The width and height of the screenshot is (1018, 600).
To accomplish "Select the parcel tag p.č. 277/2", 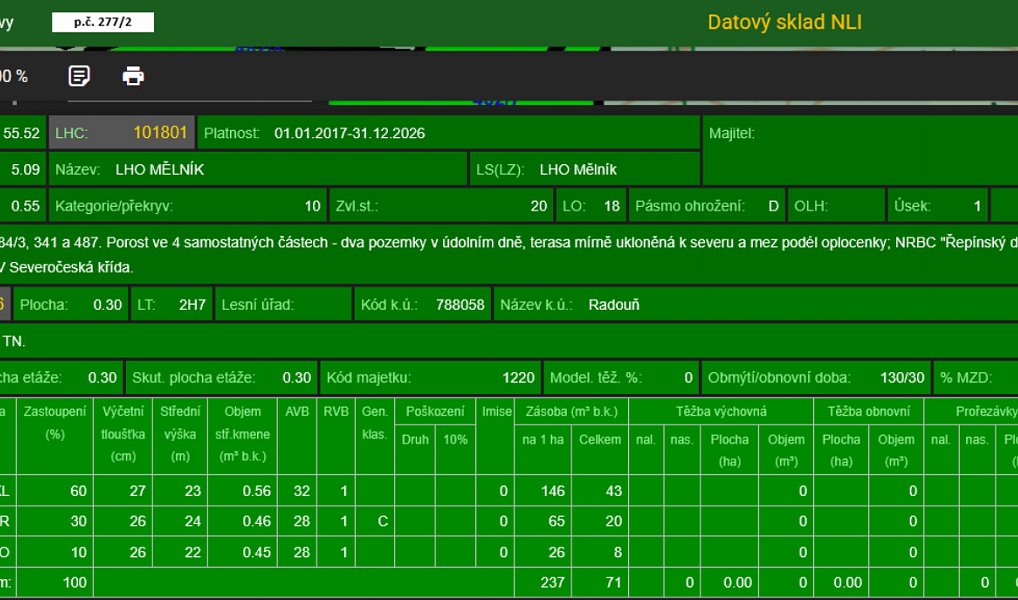I will point(103,22).
